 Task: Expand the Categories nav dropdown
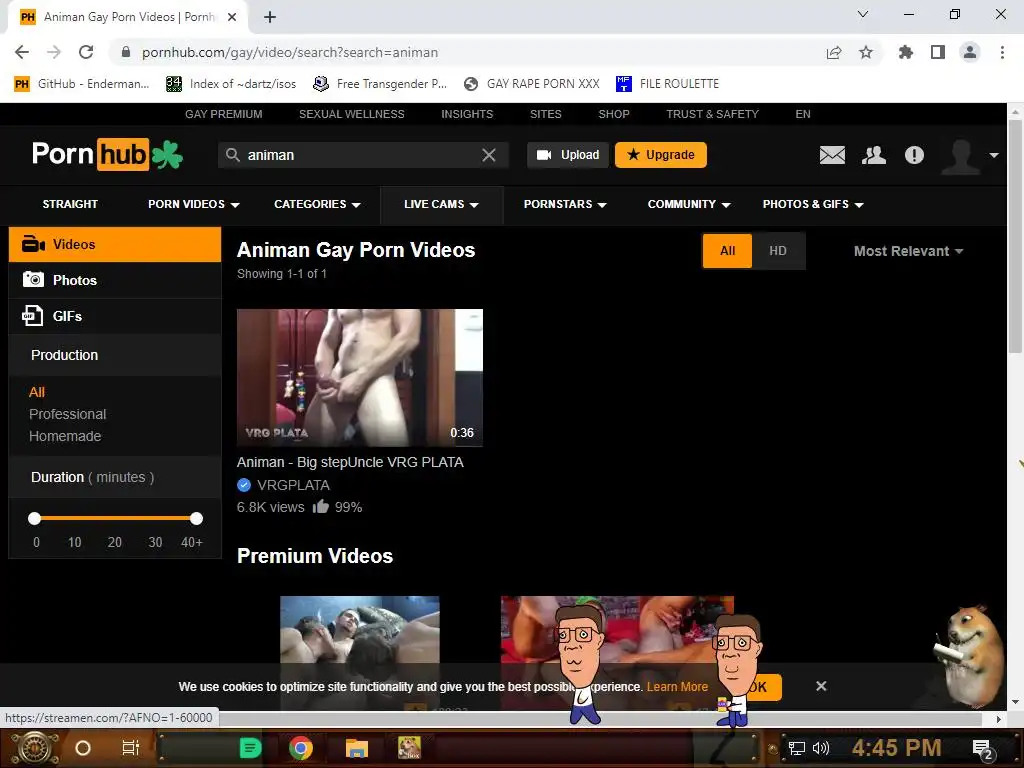pyautogui.click(x=317, y=204)
